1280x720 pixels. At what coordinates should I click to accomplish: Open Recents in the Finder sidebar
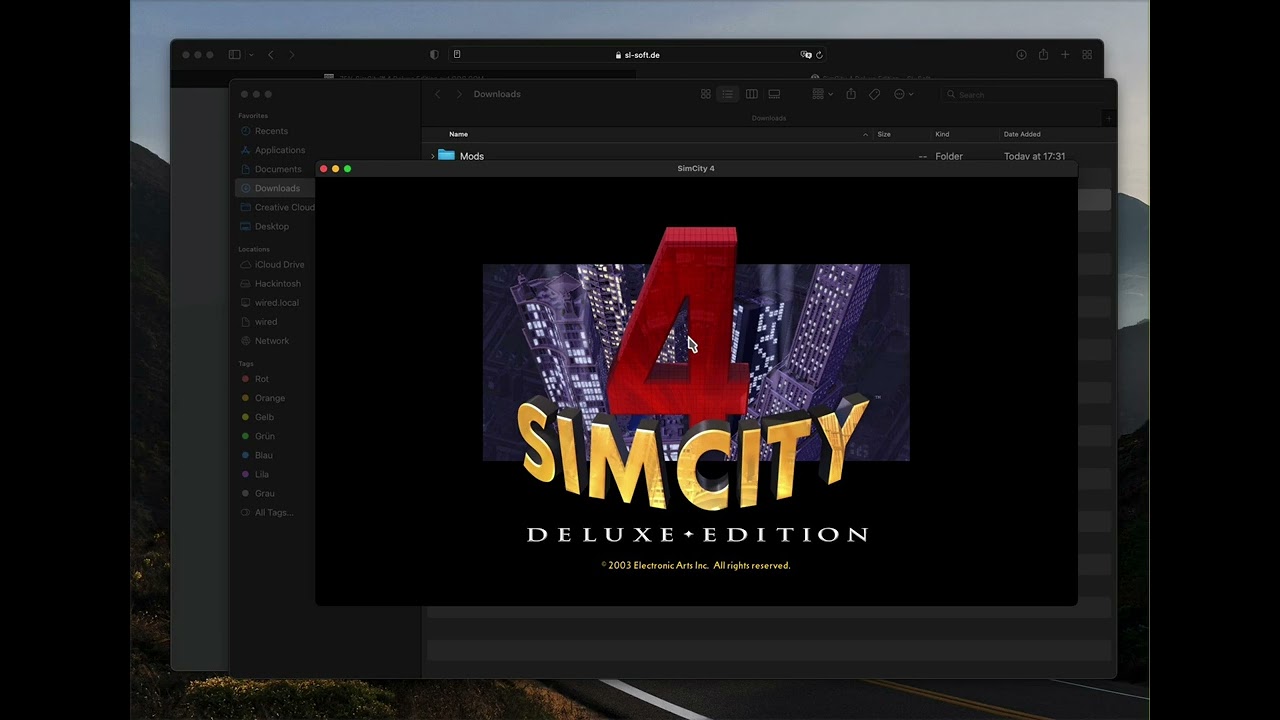(x=271, y=131)
